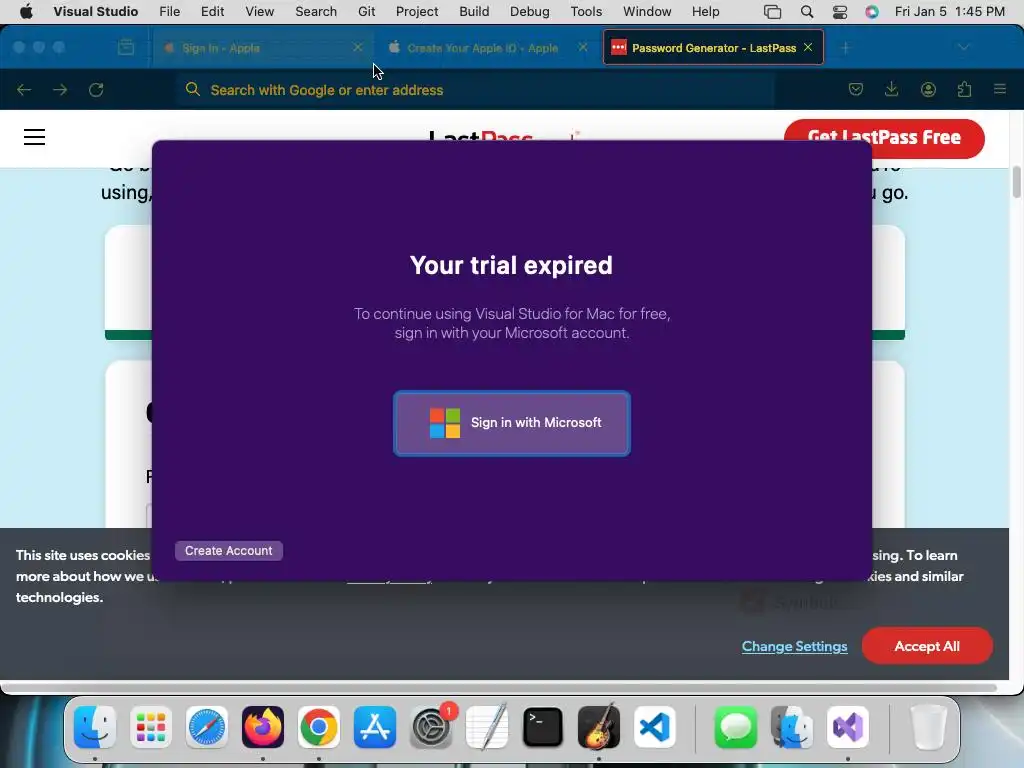Screen dimensions: 1024x768
Task: Open Launchpad from the Dock
Action: click(151, 727)
